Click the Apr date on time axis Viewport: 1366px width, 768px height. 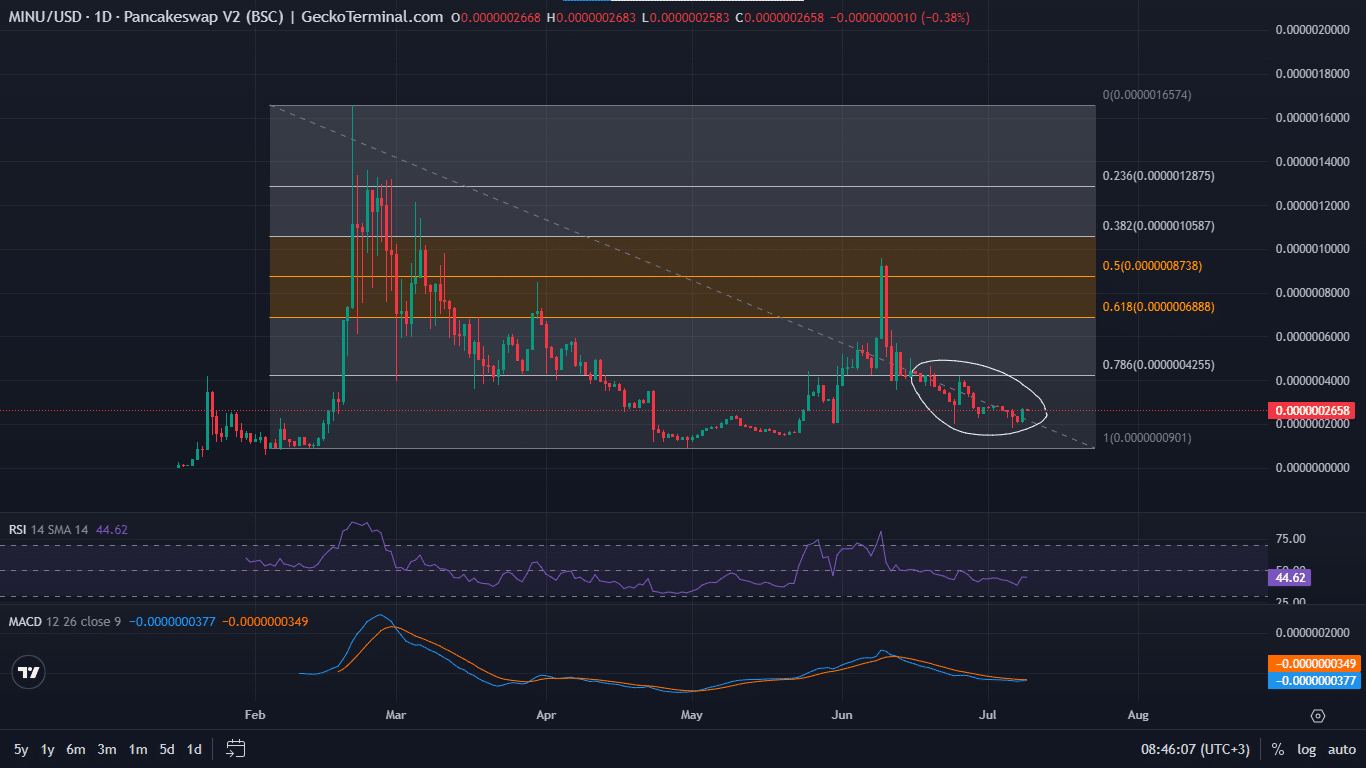click(545, 716)
